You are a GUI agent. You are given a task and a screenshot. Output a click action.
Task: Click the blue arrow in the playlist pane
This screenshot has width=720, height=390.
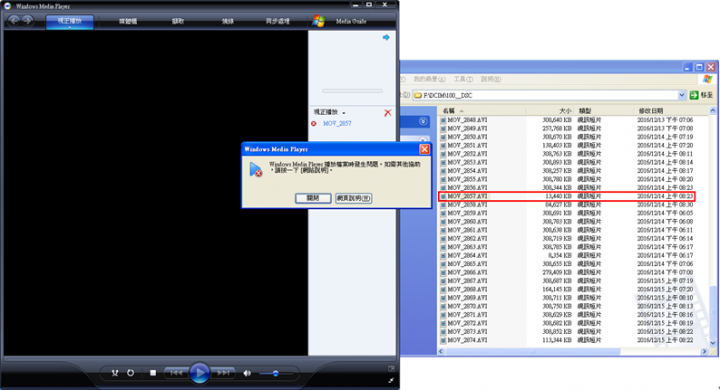click(386, 38)
